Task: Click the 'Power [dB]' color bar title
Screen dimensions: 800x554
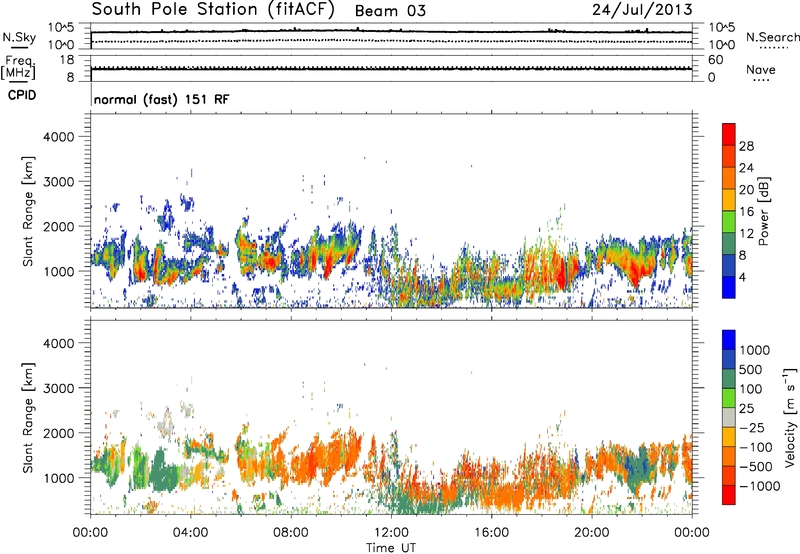Action: point(763,211)
